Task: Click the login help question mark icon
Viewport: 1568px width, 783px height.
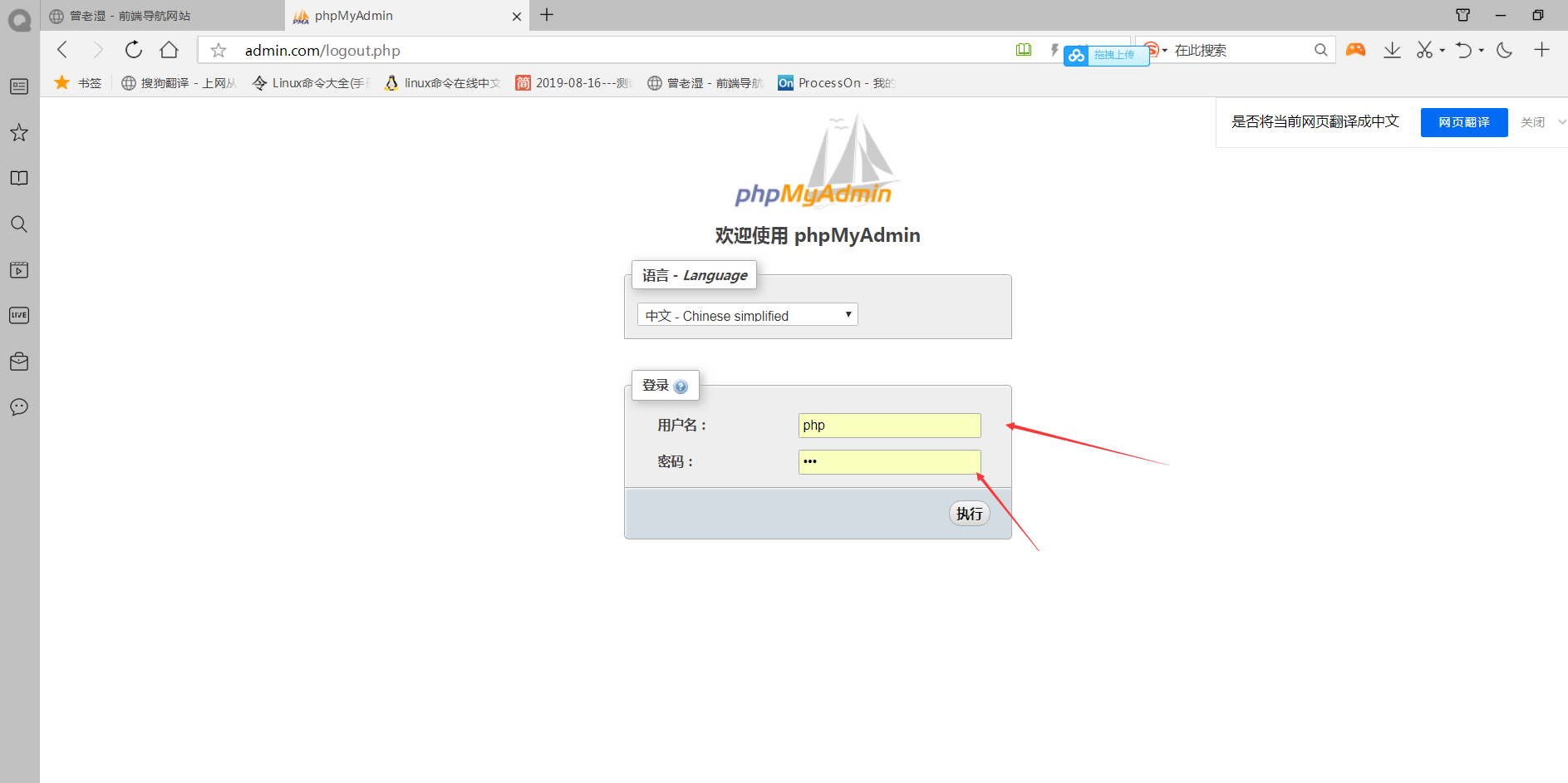Action: point(681,387)
